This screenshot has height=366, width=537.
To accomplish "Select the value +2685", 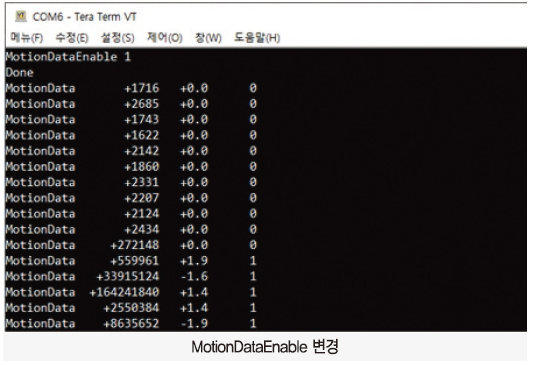I will (x=141, y=104).
